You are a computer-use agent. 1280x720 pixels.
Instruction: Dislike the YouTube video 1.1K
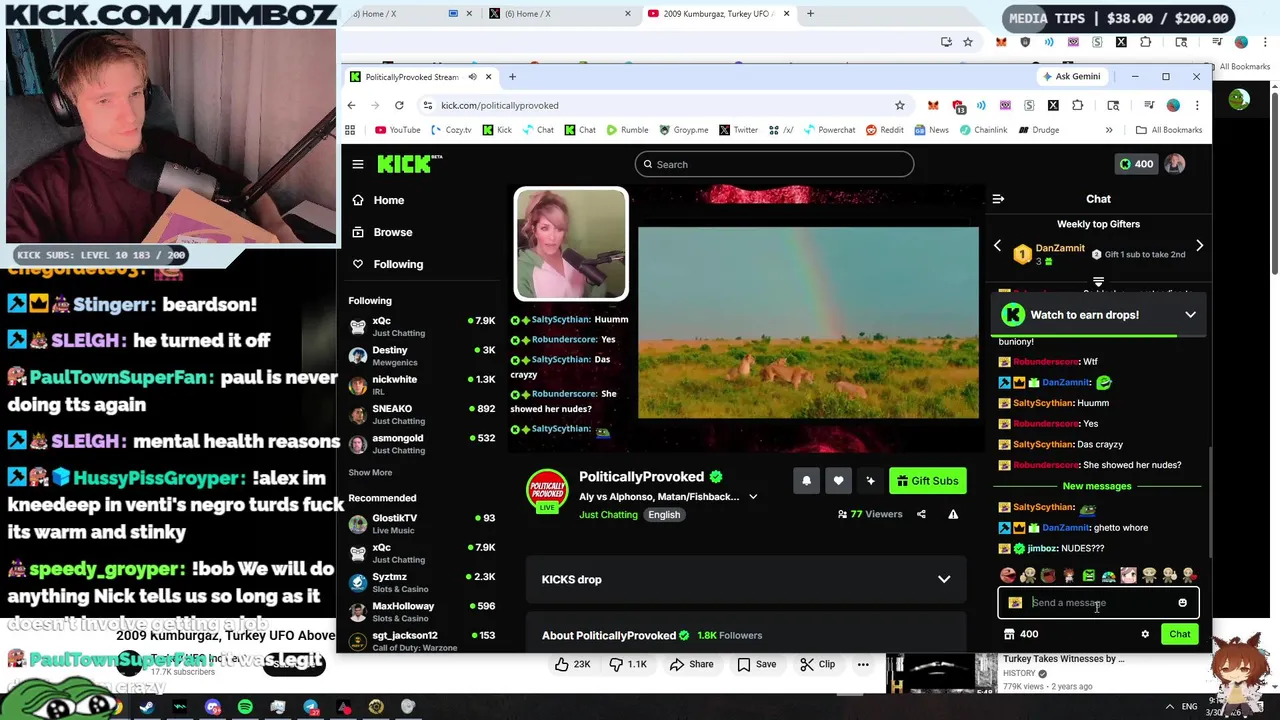(629, 664)
